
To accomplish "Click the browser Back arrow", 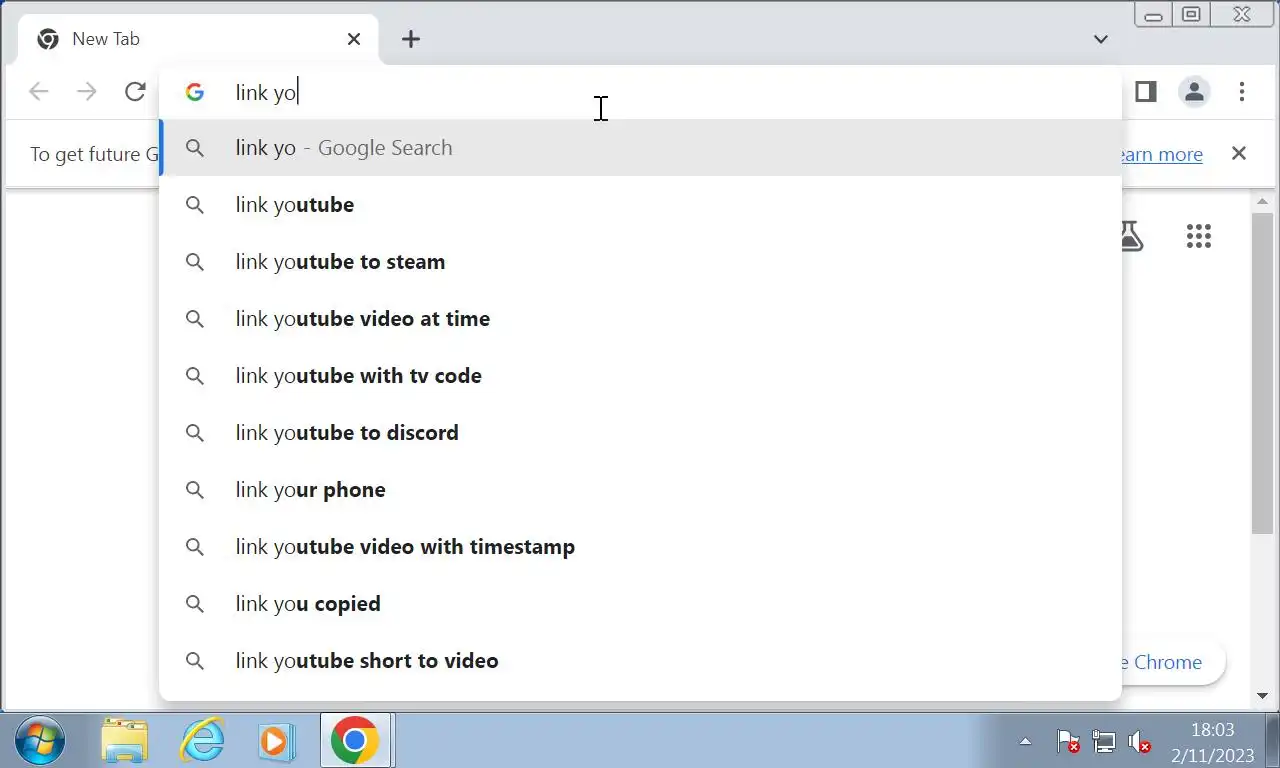I will click(39, 92).
